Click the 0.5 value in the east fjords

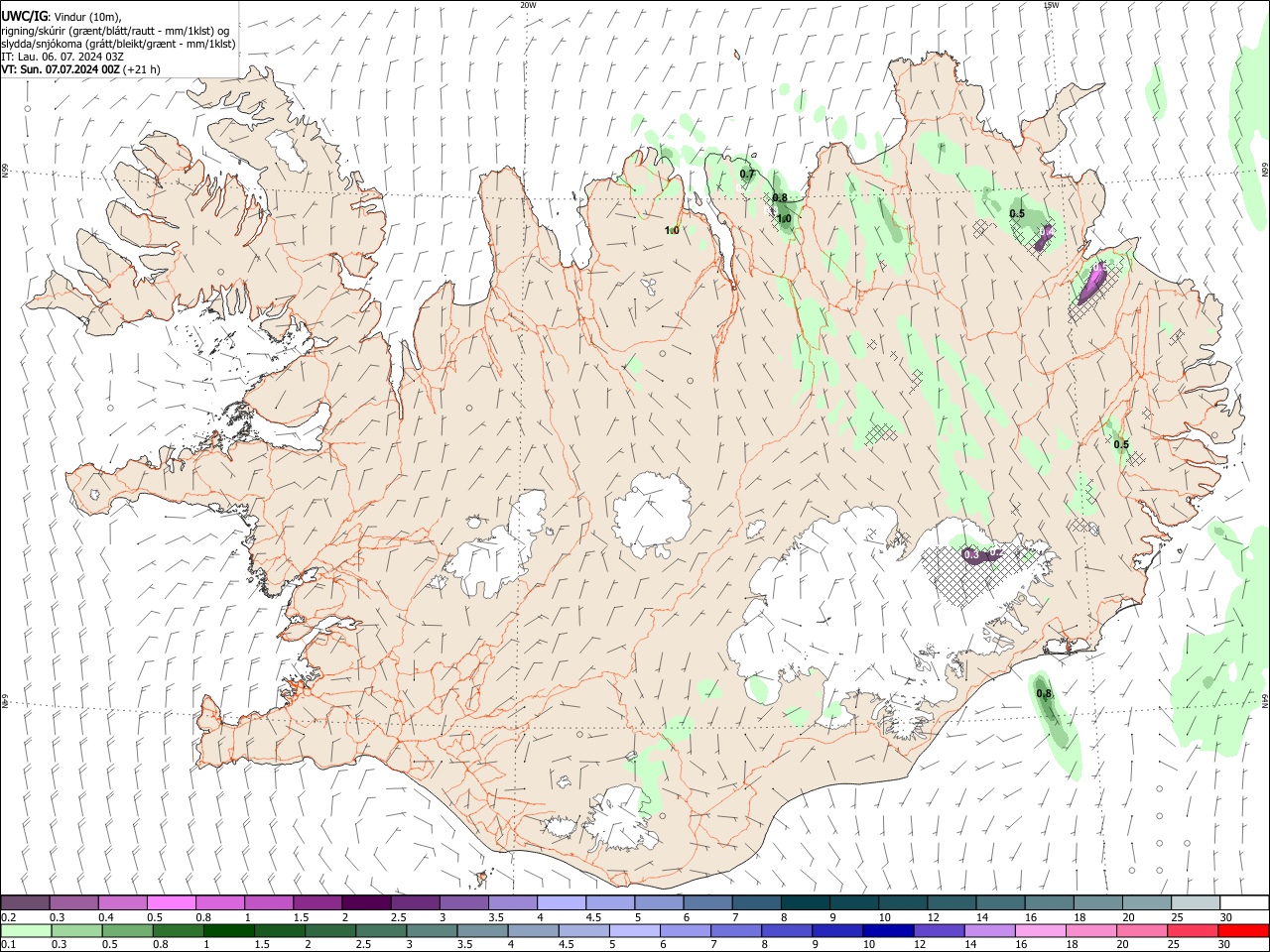point(1121,444)
